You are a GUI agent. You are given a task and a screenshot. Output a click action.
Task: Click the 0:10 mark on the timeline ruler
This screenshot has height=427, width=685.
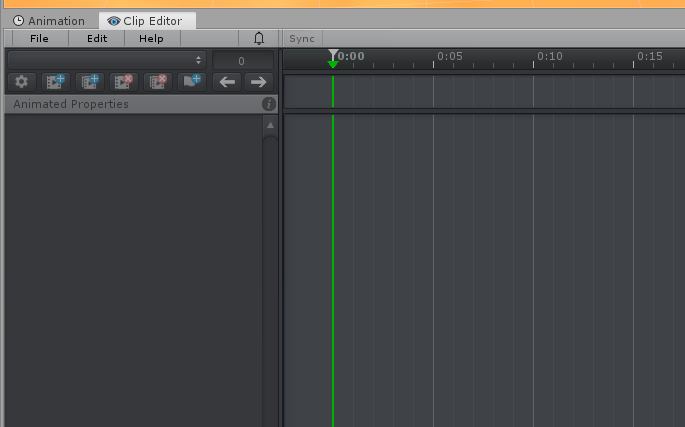(x=550, y=56)
